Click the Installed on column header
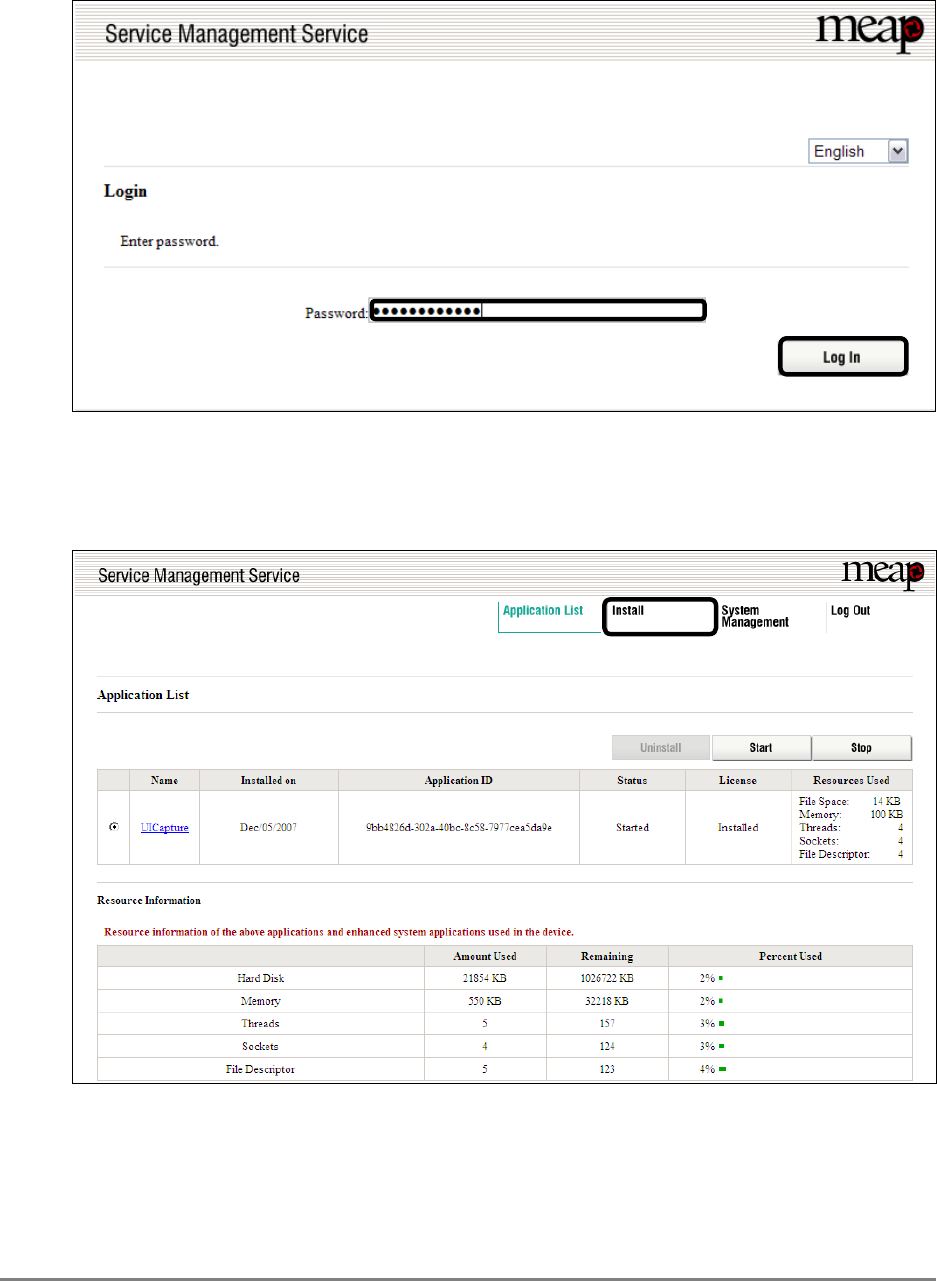This screenshot has width=937, height=1281. coord(269,780)
